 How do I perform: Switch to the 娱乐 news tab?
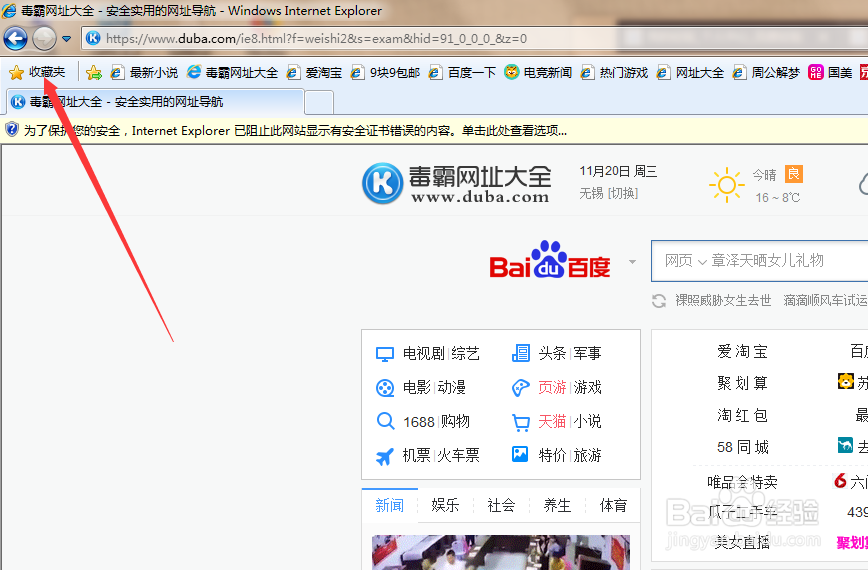click(x=446, y=505)
